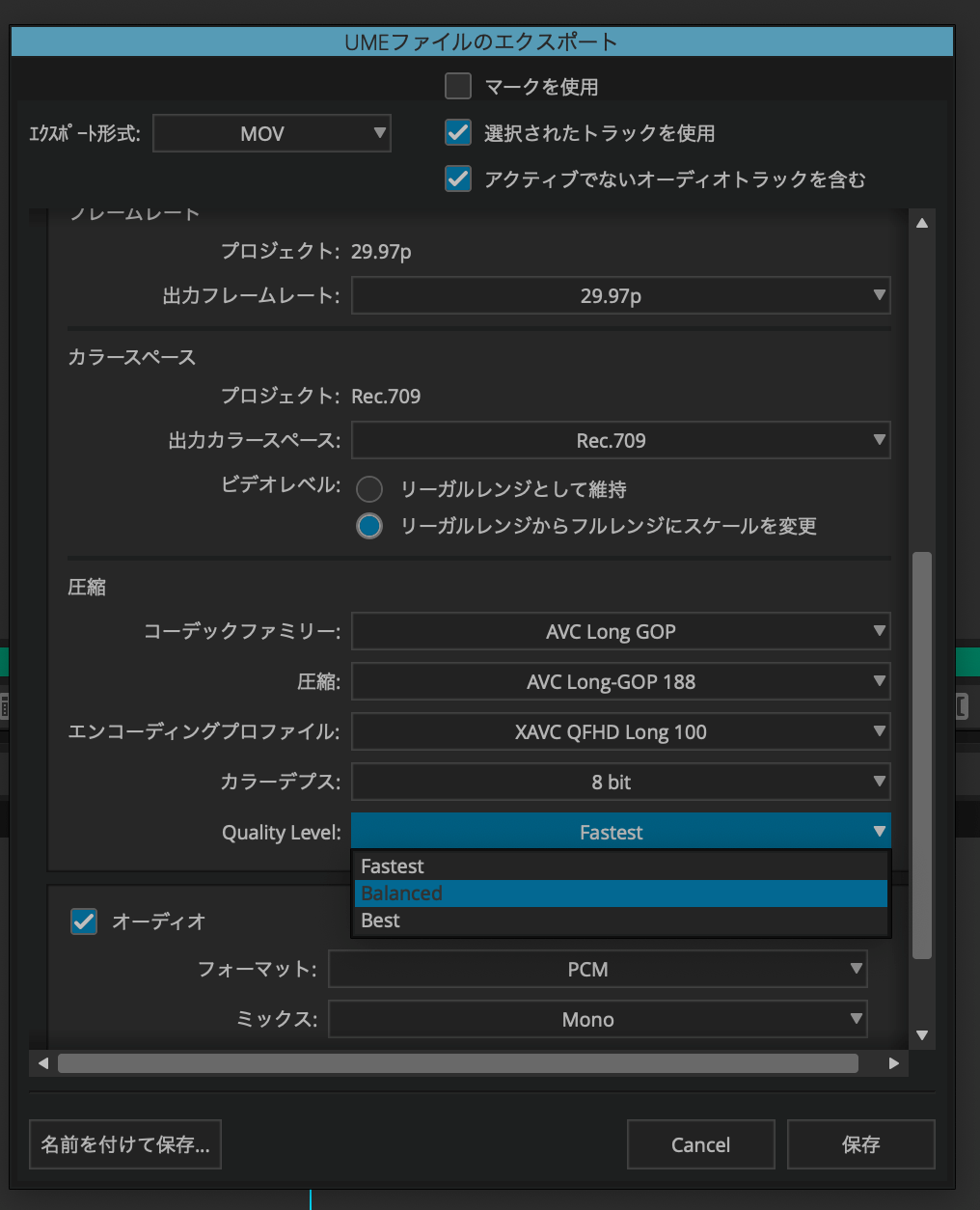This screenshot has height=1210, width=980.
Task: Click the vertical scrollbar up arrow
Action: click(922, 223)
